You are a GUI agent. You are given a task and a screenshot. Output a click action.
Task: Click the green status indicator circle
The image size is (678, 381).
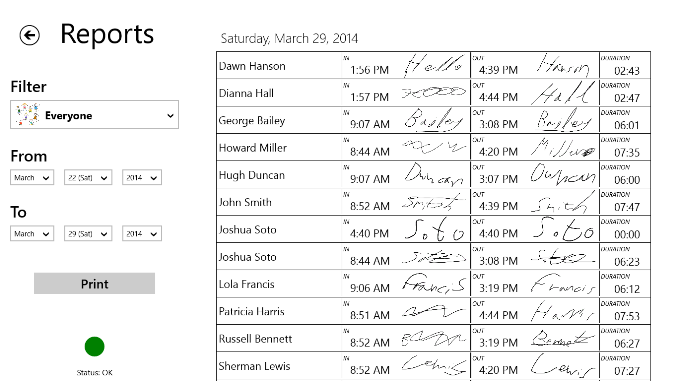coord(94,346)
